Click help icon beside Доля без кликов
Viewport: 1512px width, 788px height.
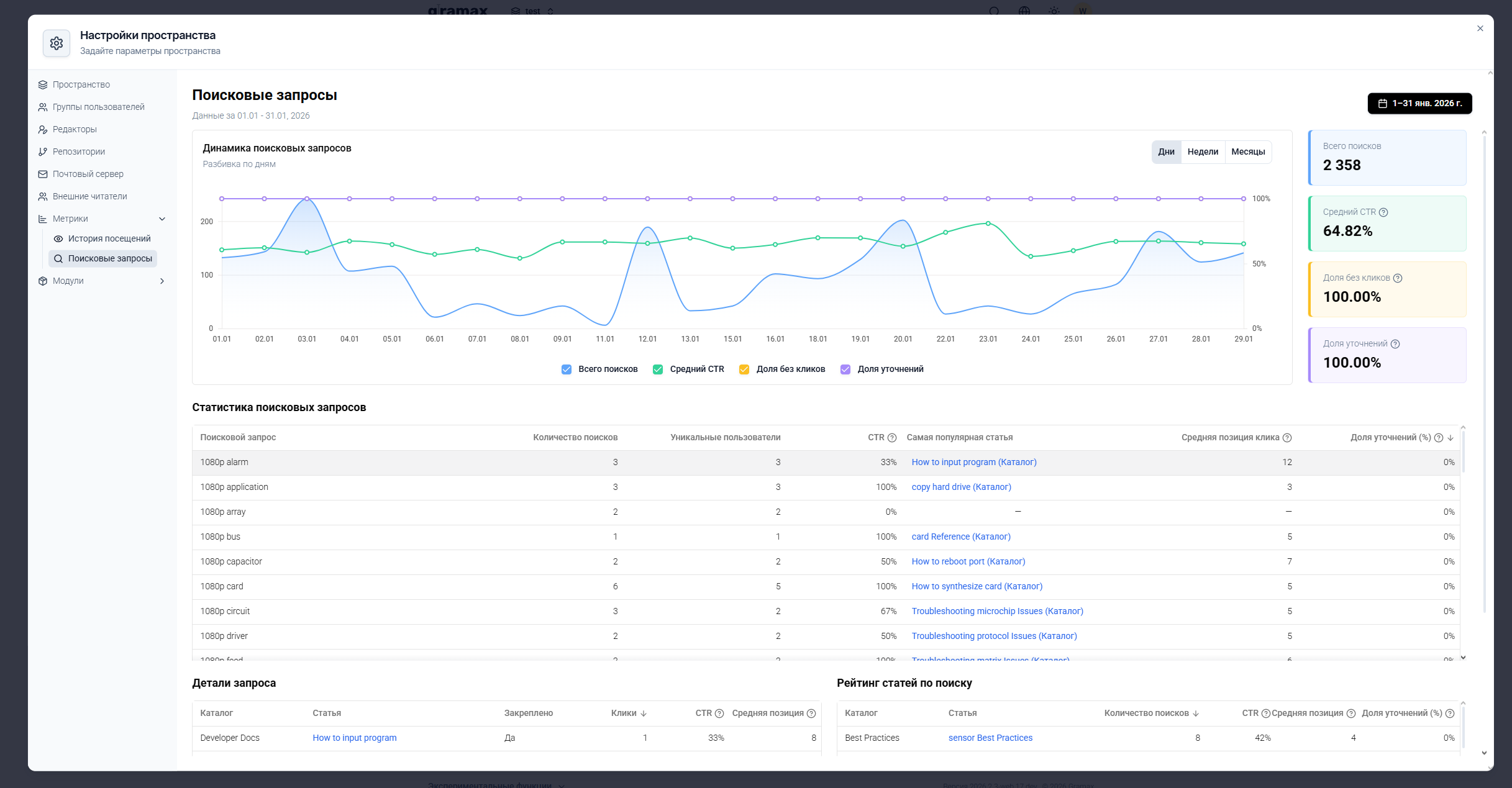(x=1398, y=278)
